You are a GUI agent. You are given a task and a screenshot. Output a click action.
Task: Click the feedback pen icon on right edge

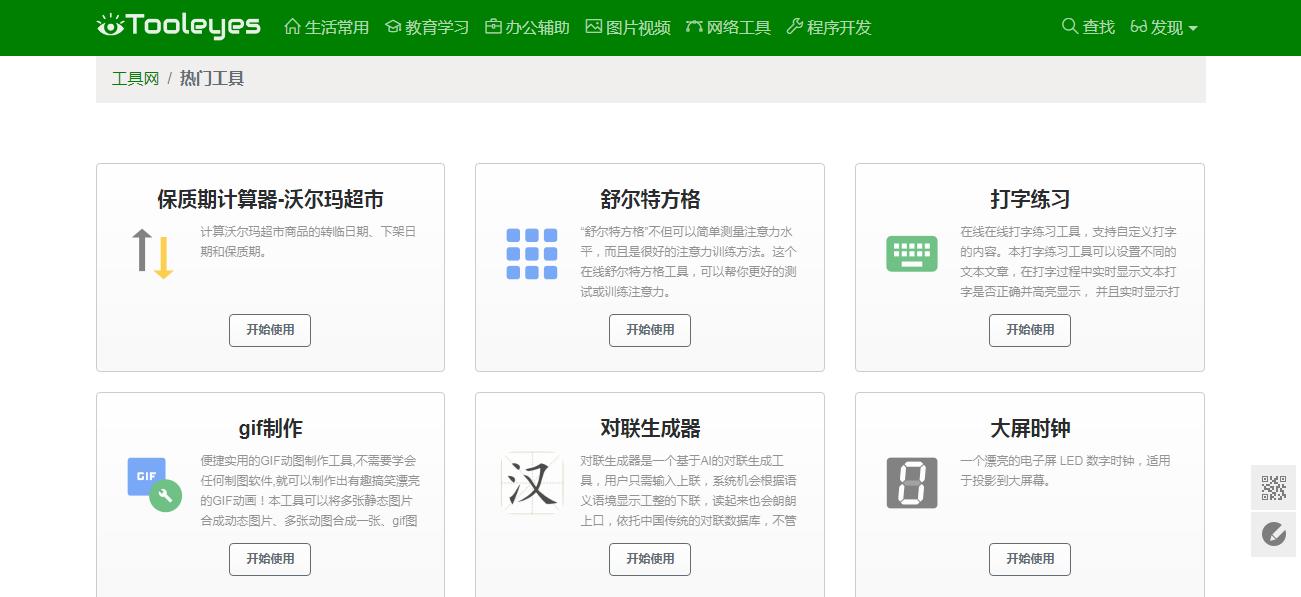tap(1272, 534)
